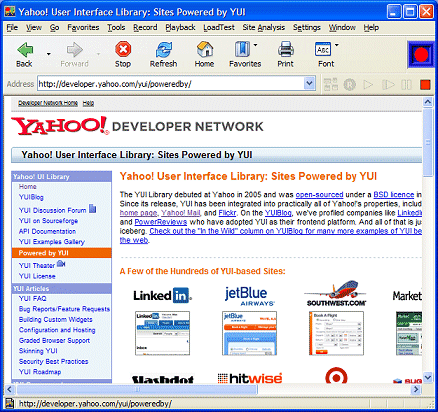Click the LinkedIn site thumbnail
This screenshot has height=412, width=438.
coord(162,333)
